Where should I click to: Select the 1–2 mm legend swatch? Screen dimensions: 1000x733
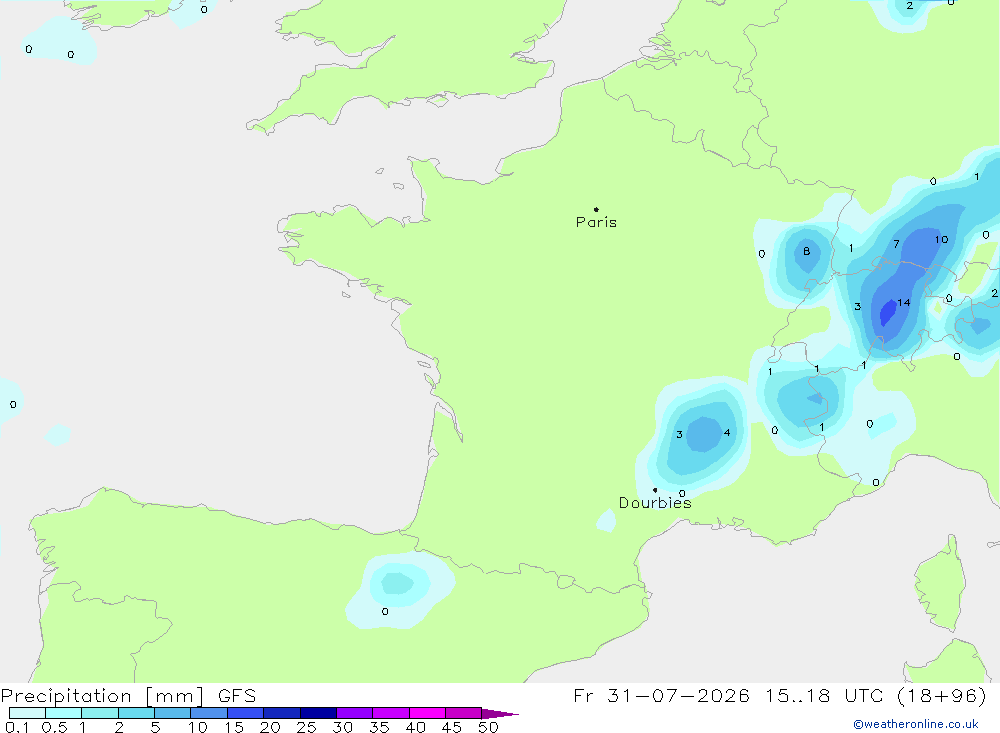100,713
